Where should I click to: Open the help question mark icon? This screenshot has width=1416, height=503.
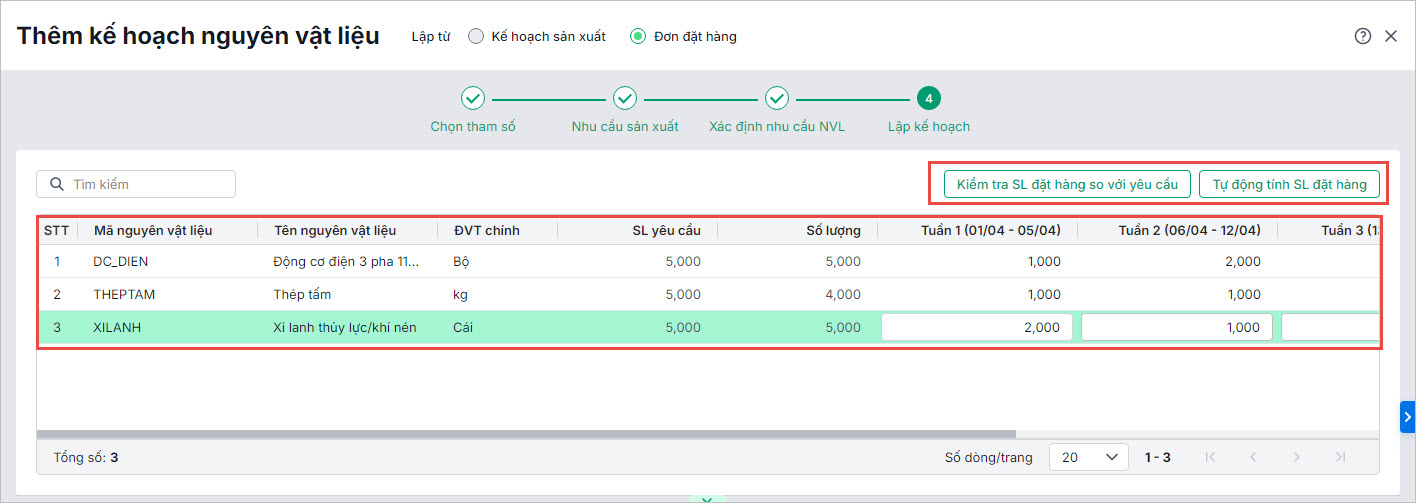pos(1362,36)
